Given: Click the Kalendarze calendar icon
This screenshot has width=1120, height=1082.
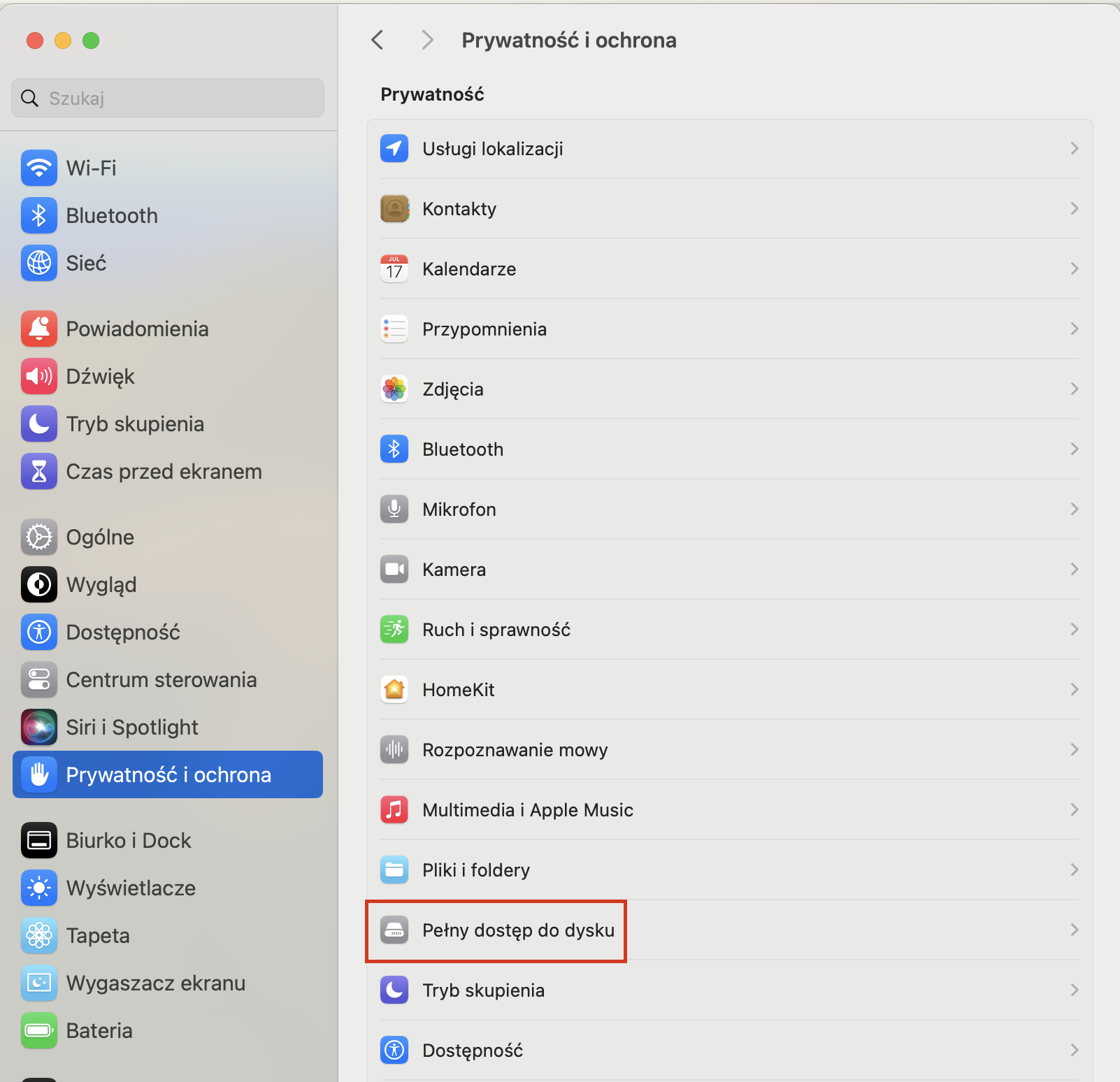Looking at the screenshot, I should coord(394,268).
